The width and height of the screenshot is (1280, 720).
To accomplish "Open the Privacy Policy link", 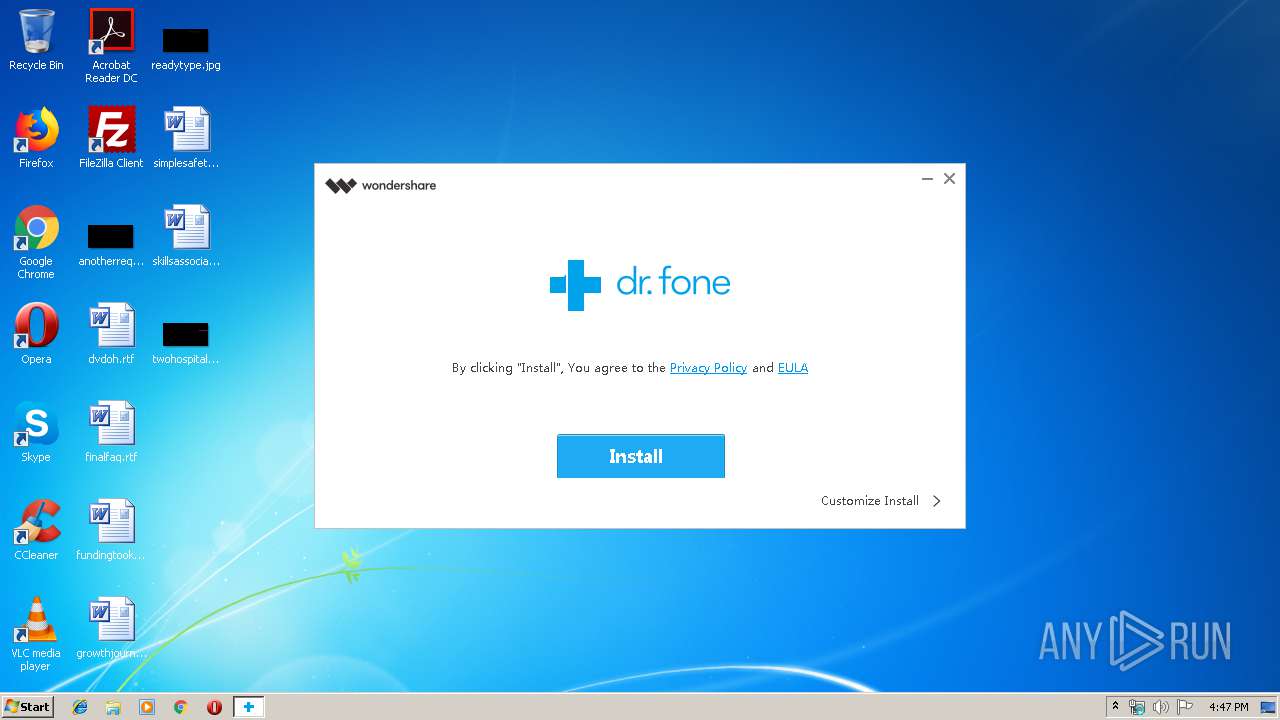I will click(x=708, y=368).
